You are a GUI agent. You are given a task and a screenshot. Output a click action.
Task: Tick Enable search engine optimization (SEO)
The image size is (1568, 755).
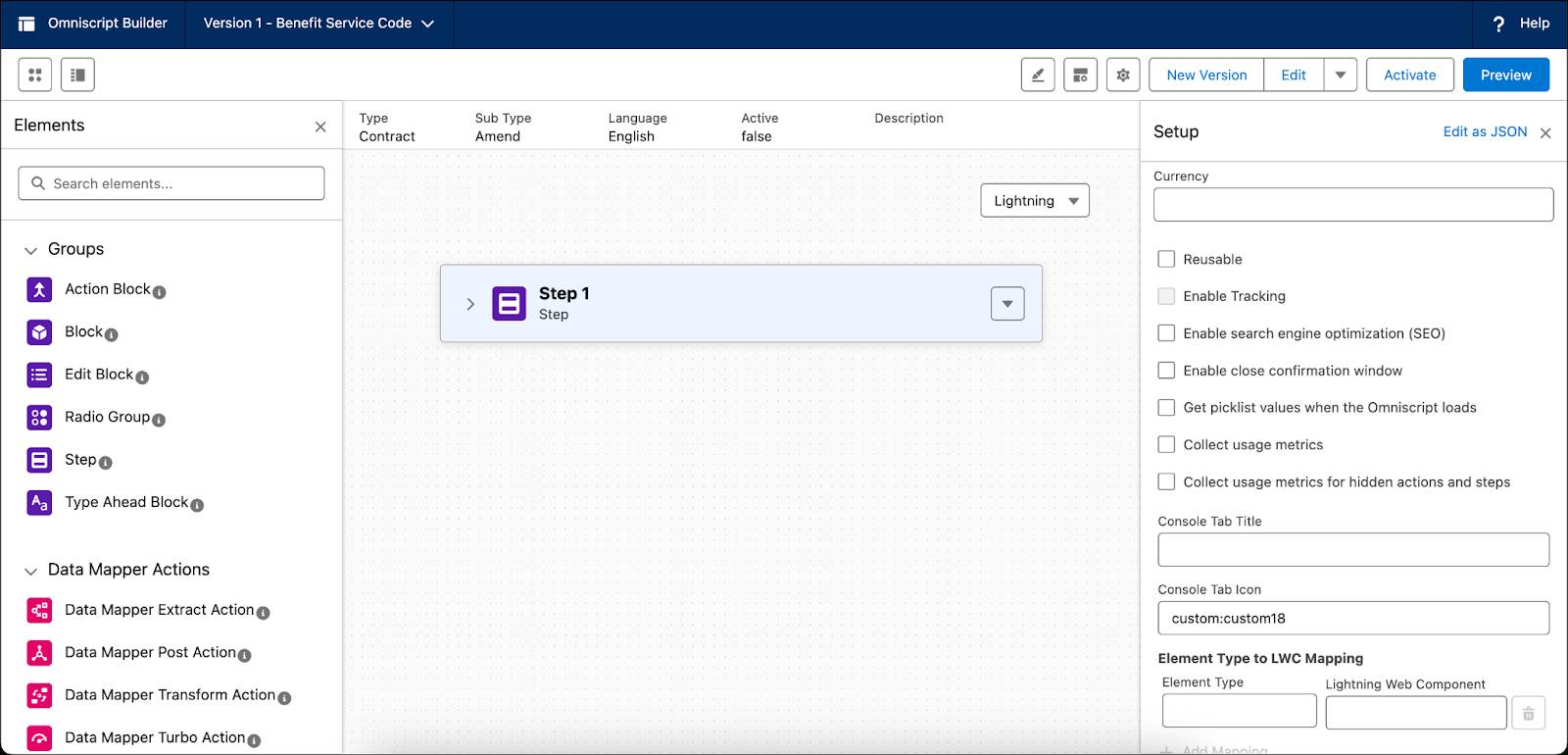pos(1166,333)
